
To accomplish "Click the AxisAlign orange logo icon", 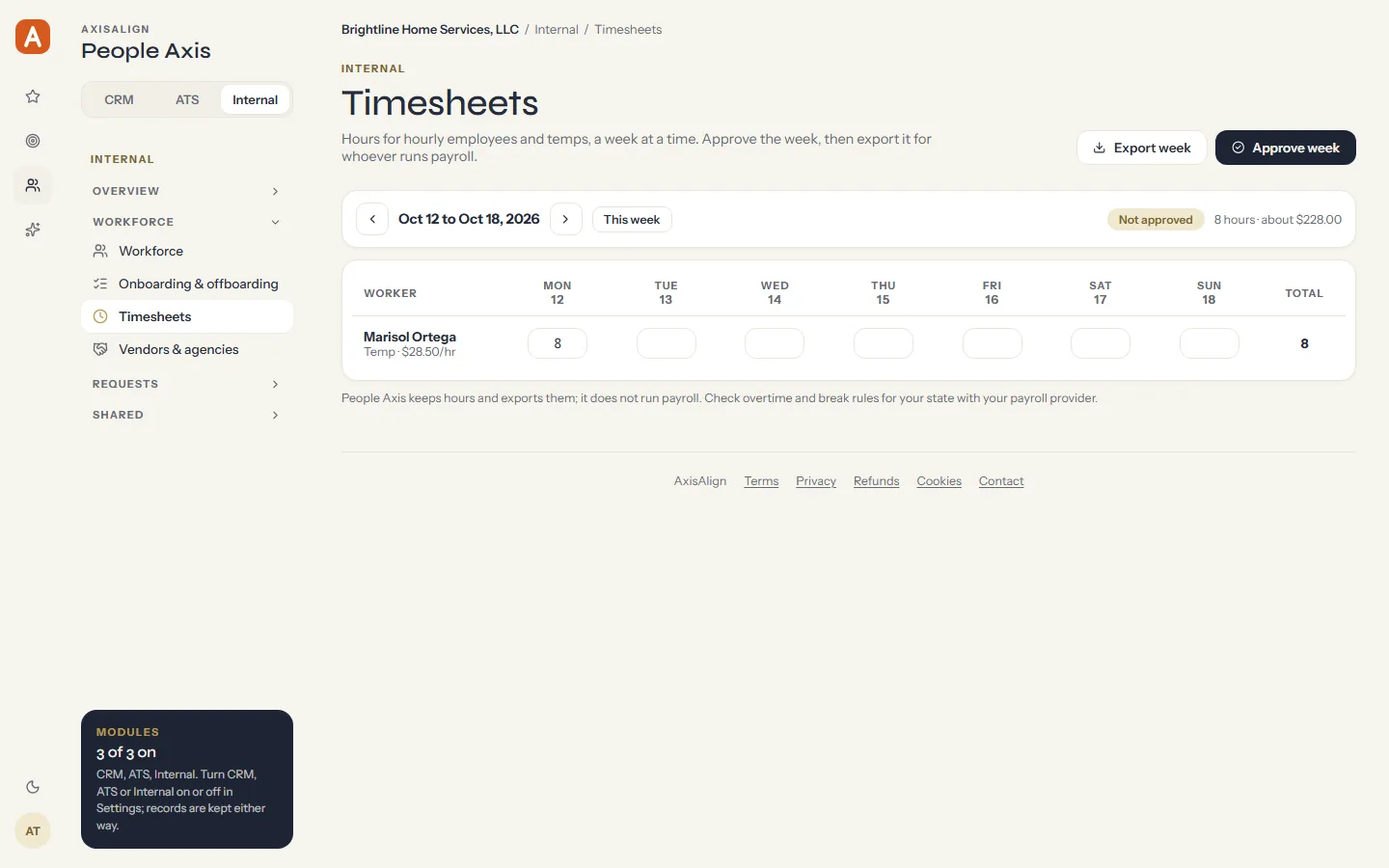I will pyautogui.click(x=33, y=37).
